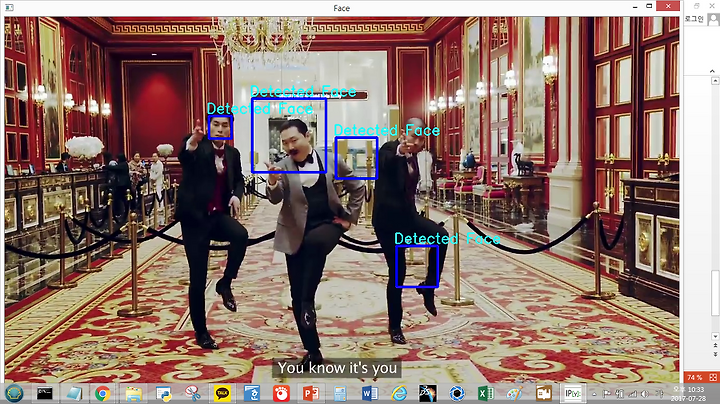720x404 pixels.
Task: Go to next slide double-arrow button
Action: point(715,354)
